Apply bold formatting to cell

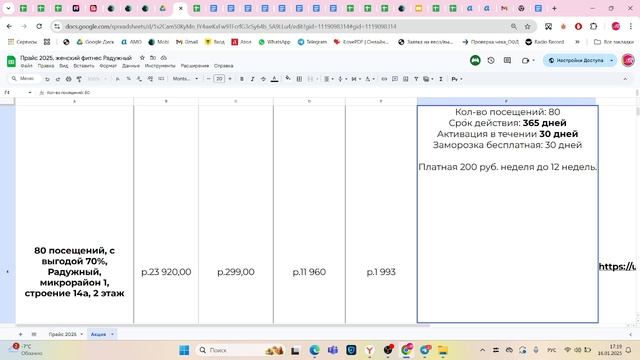coord(242,79)
